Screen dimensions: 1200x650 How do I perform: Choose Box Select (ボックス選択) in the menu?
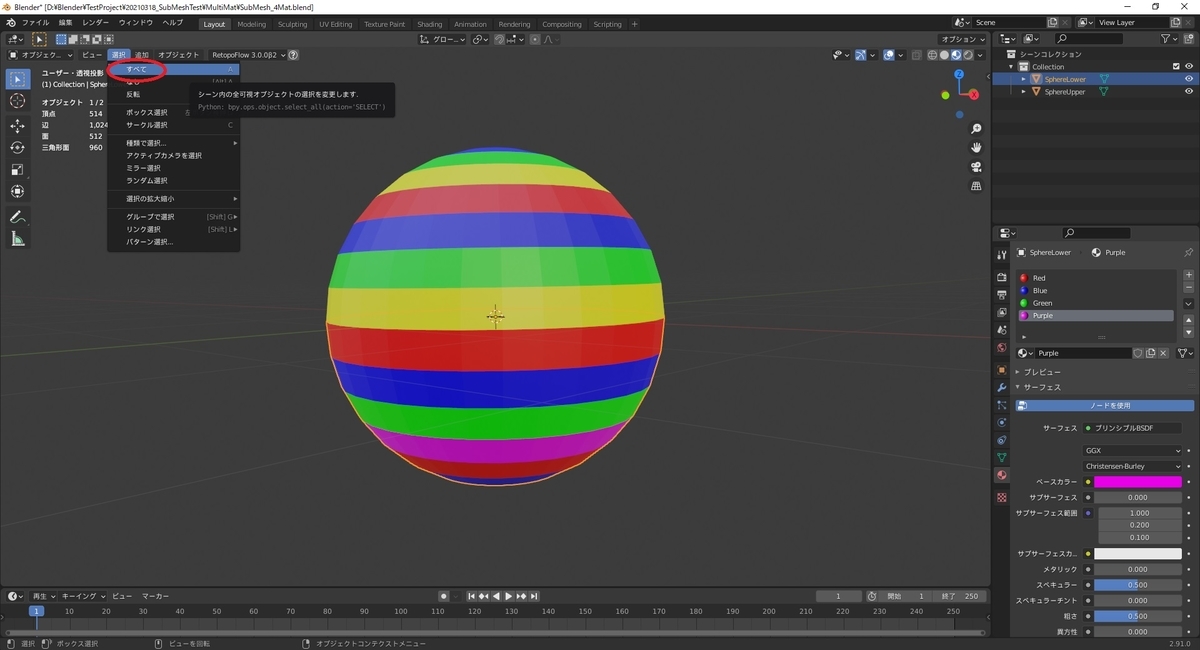(173, 113)
